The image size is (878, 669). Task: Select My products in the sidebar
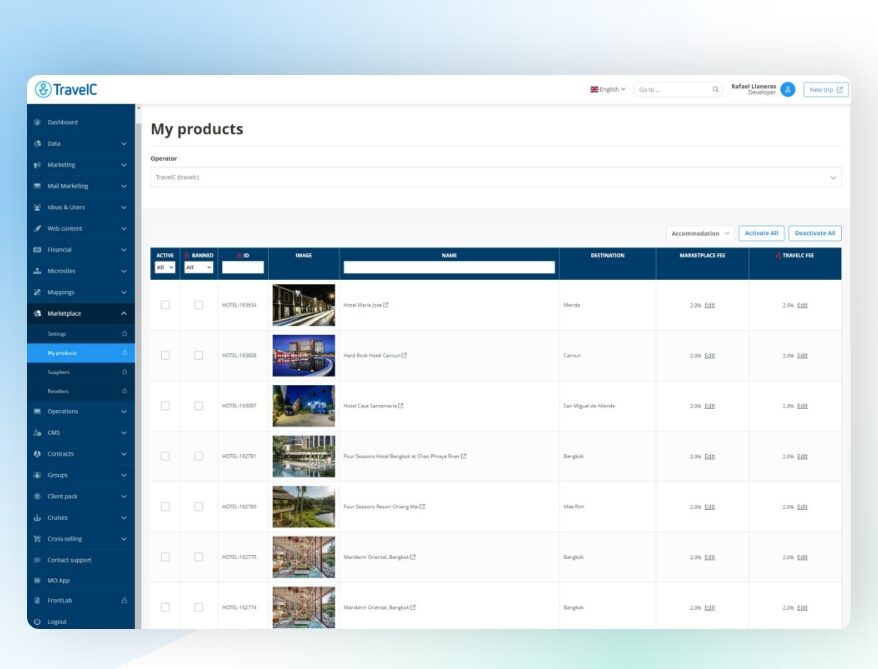coord(81,353)
